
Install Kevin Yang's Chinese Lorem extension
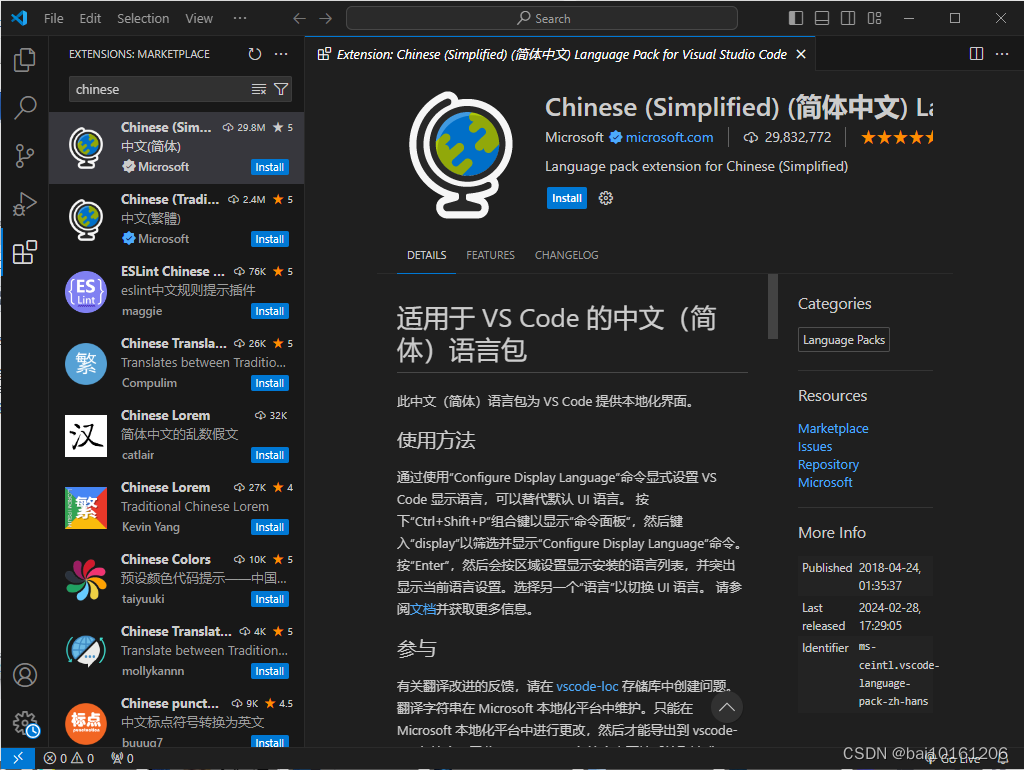pos(270,527)
